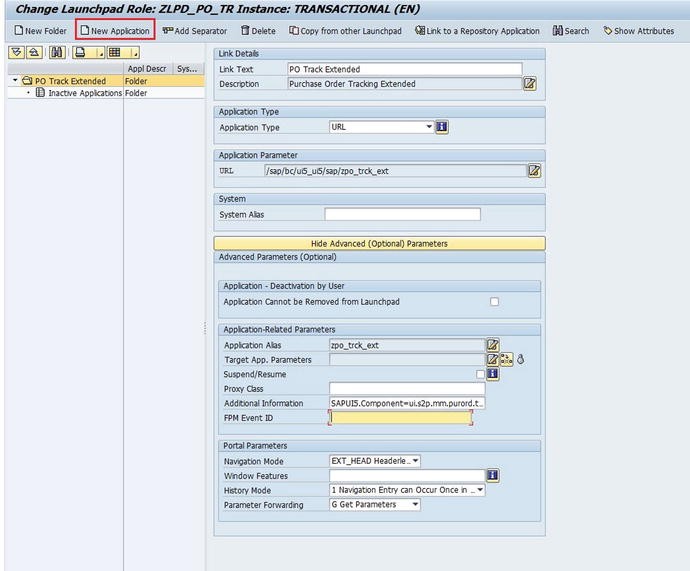
Task: Collapse the PO Track Extended folder node
Action: pyautogui.click(x=15, y=81)
